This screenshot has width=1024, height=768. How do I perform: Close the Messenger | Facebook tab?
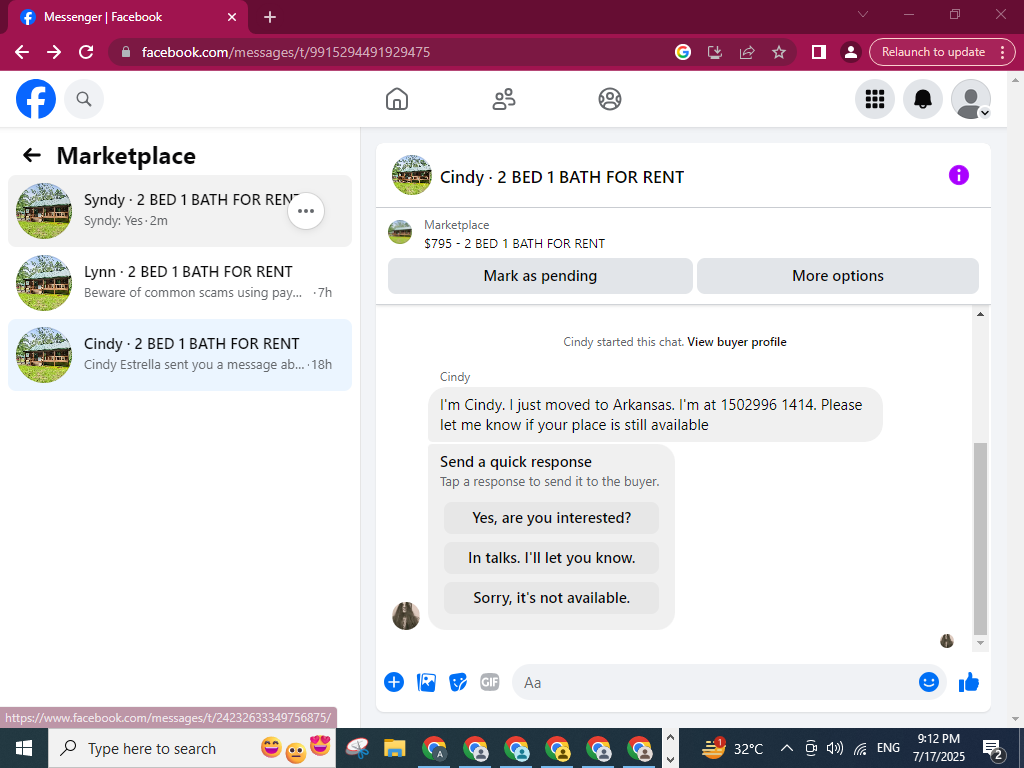[232, 17]
